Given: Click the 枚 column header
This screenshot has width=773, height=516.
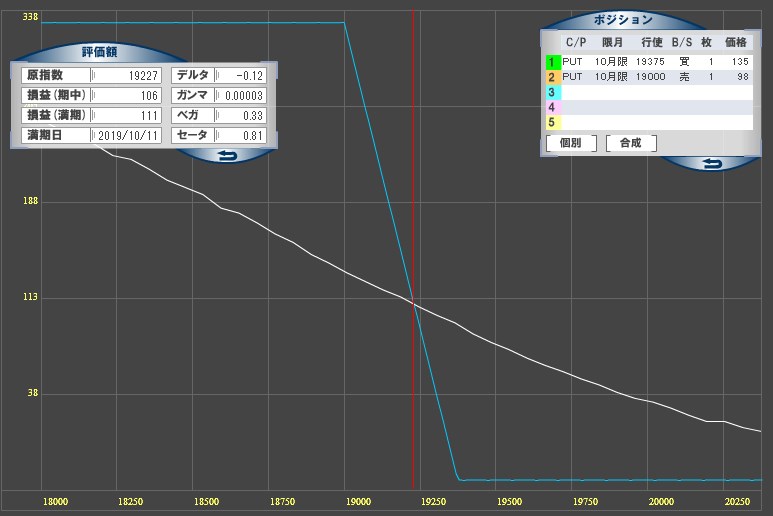Looking at the screenshot, I should pyautogui.click(x=706, y=42).
